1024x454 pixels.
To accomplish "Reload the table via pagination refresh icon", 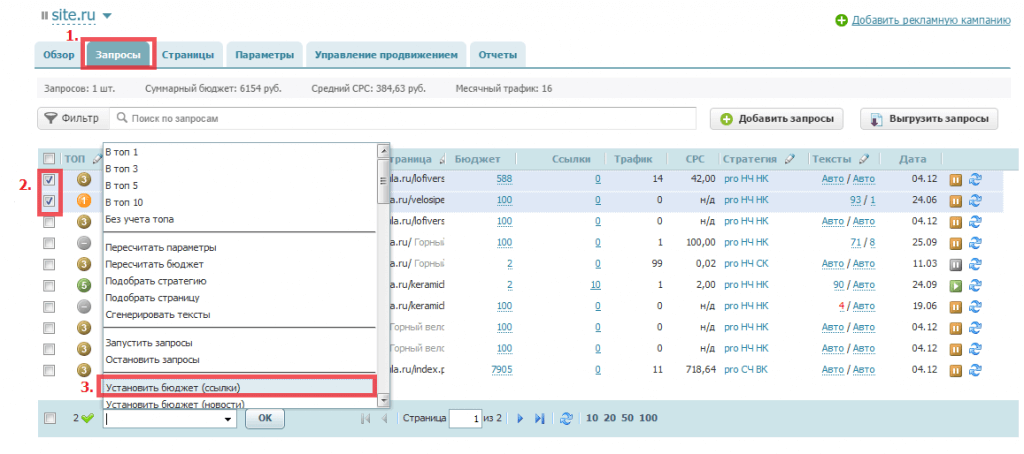I will pos(567,418).
